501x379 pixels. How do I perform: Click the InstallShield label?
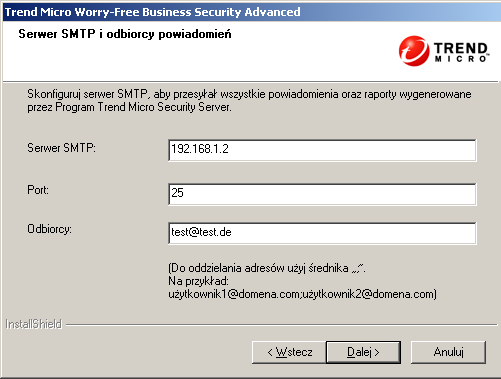pyautogui.click(x=34, y=324)
